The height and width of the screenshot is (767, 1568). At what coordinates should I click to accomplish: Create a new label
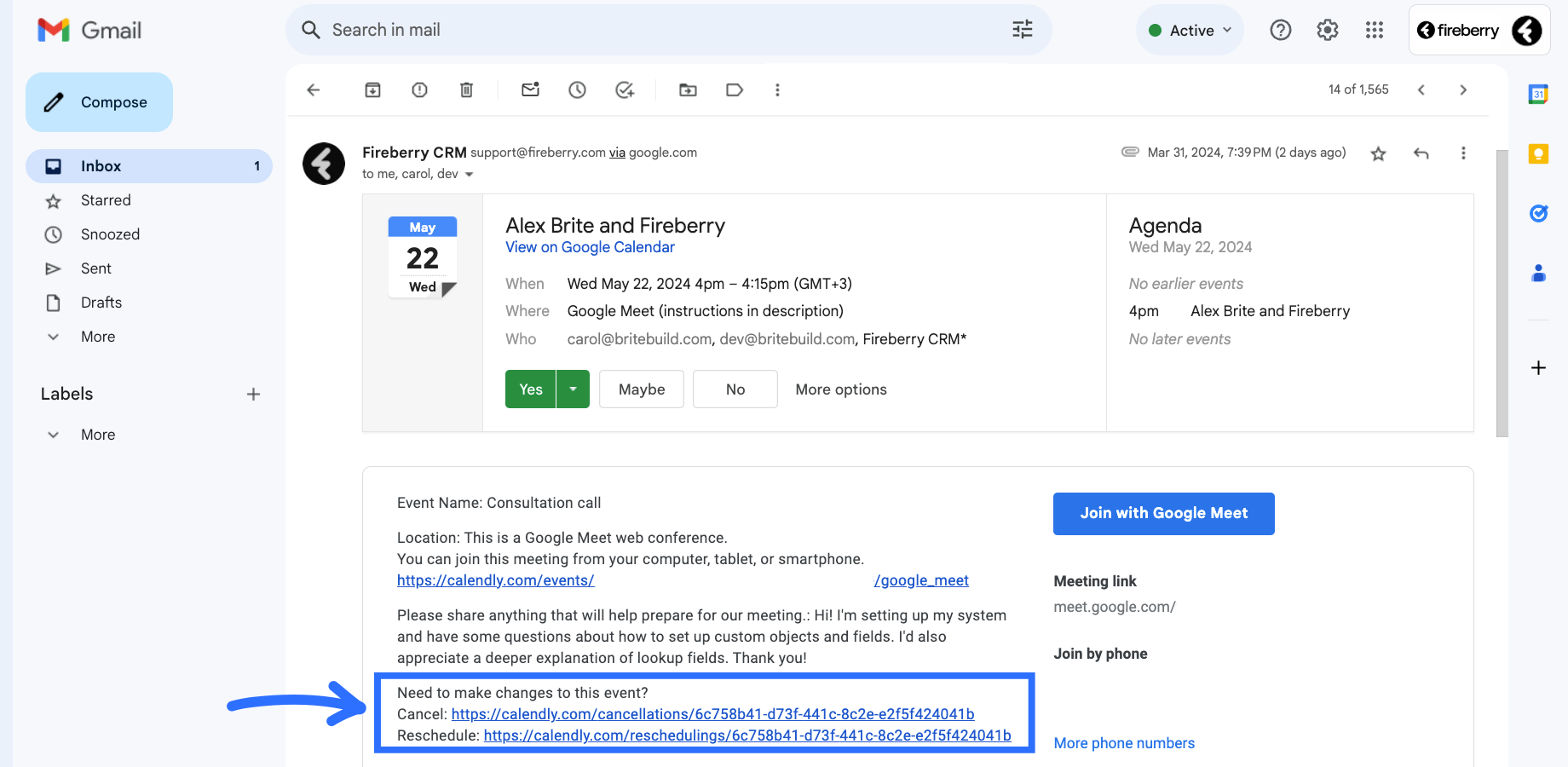click(x=253, y=394)
